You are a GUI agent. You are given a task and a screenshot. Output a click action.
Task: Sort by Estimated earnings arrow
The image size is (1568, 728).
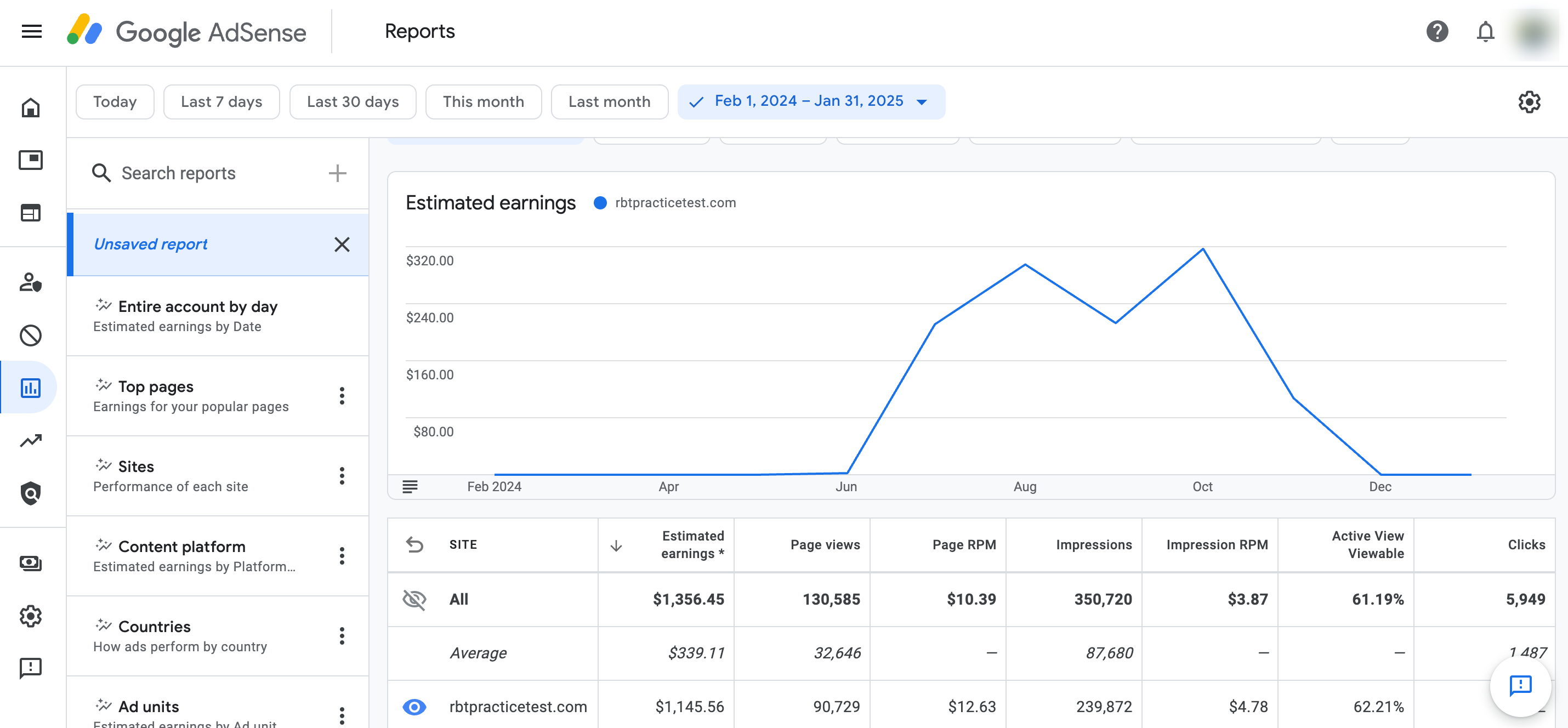[616, 545]
